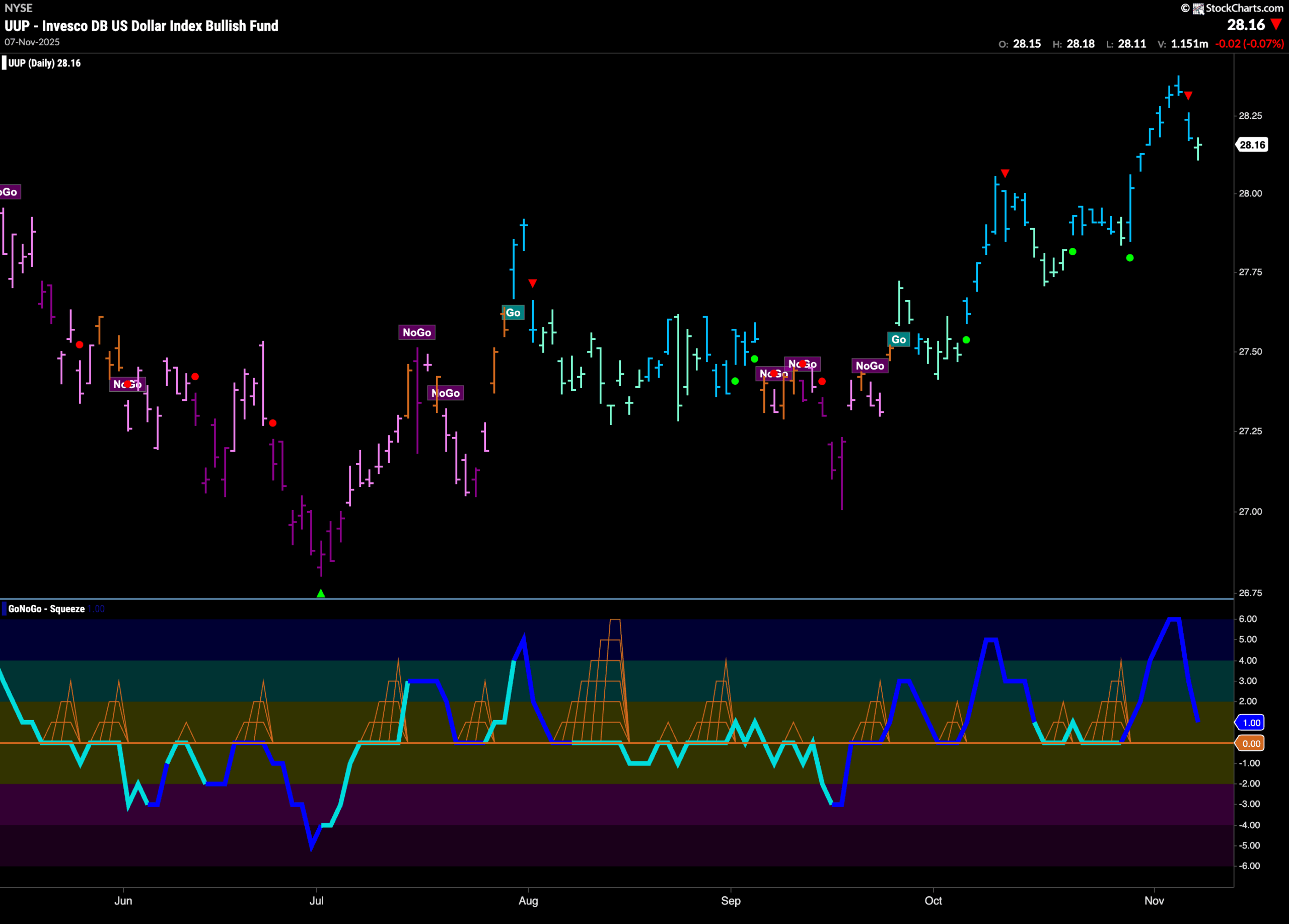Click the -3.00 oscillator axis label
Image resolution: width=1289 pixels, height=924 pixels.
(x=1249, y=804)
